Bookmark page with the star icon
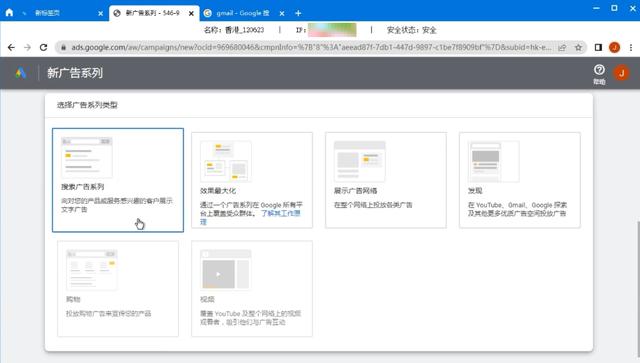The width and height of the screenshot is (640, 363). point(578,47)
